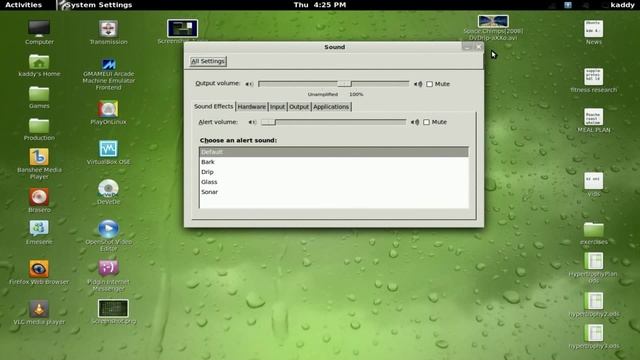Launch the Brasero disc burner icon
640x360 pixels.
pos(39,197)
